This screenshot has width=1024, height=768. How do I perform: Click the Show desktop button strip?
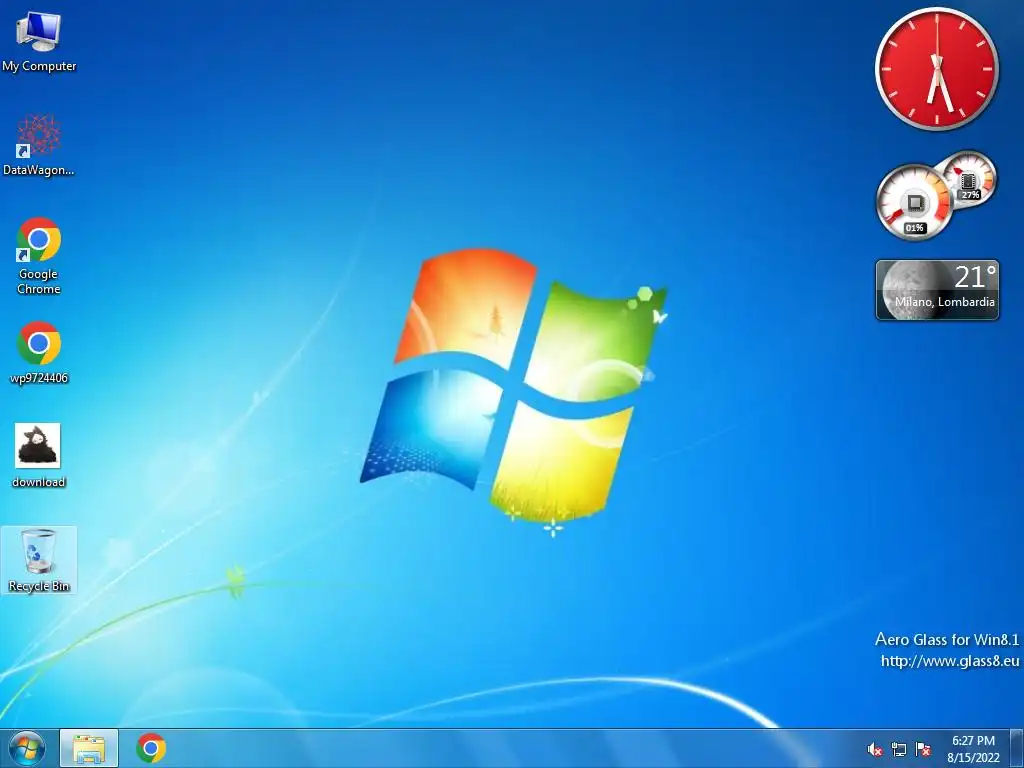pos(1017,748)
